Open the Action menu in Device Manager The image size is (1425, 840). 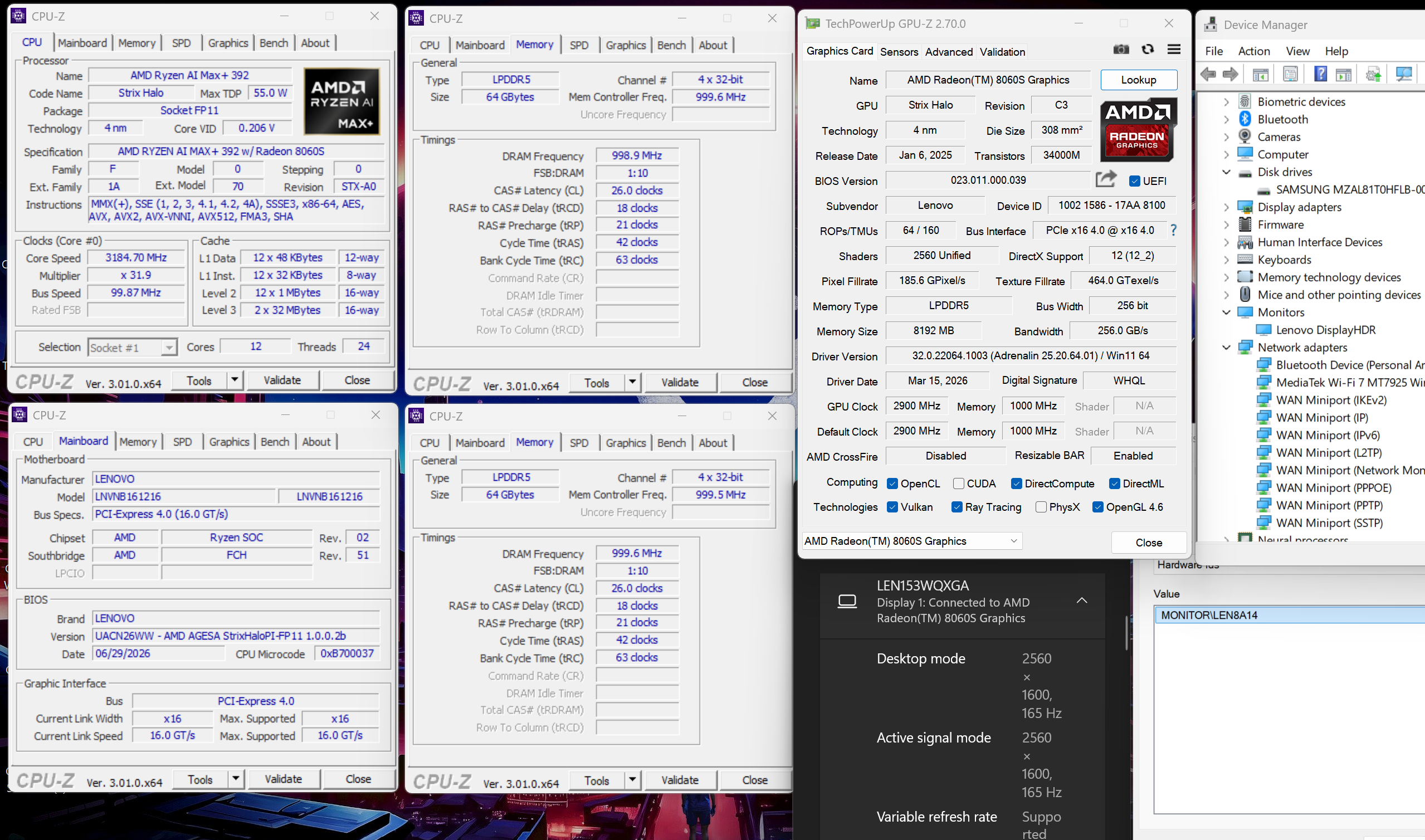[1253, 51]
